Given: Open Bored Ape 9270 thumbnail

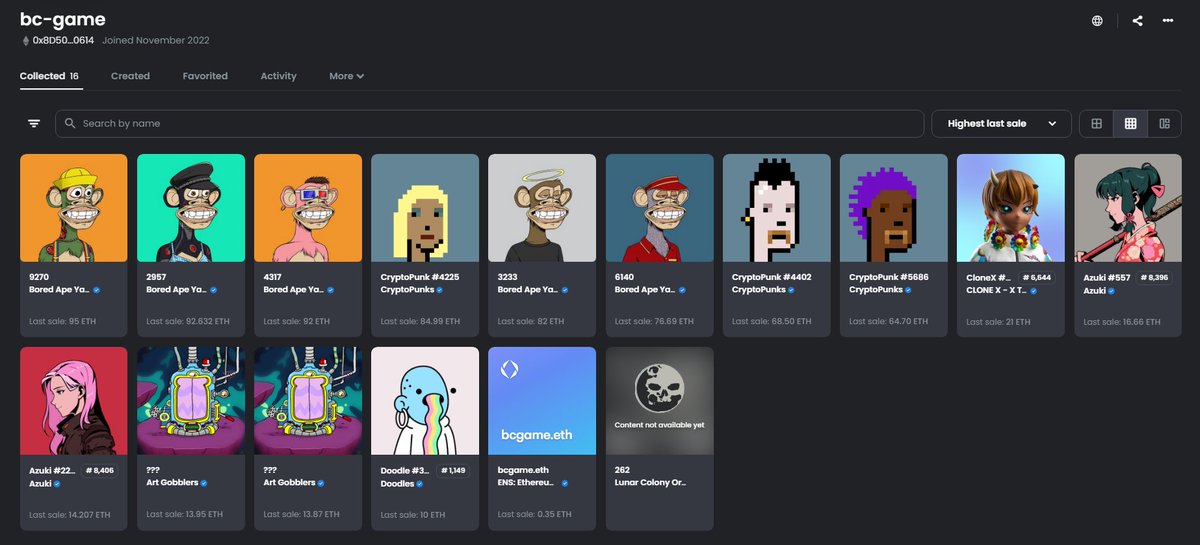Looking at the screenshot, I should pyautogui.click(x=74, y=208).
